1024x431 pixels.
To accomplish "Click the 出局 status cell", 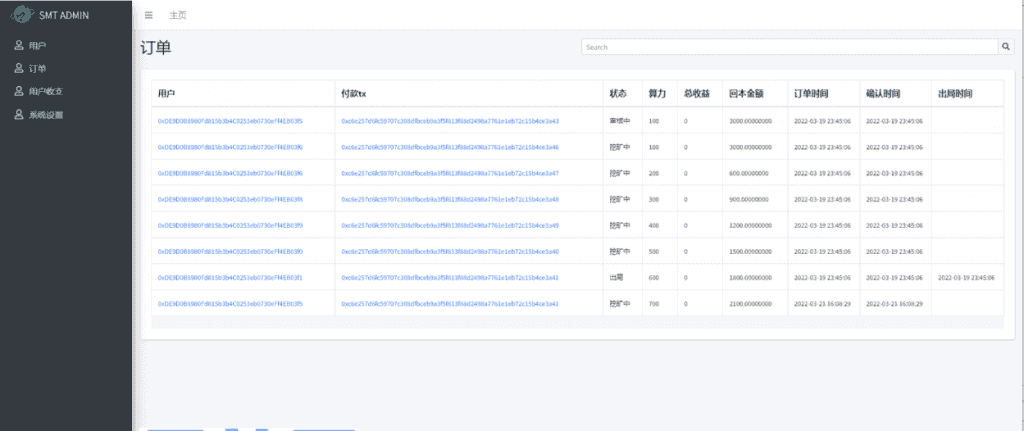I will coord(616,278).
